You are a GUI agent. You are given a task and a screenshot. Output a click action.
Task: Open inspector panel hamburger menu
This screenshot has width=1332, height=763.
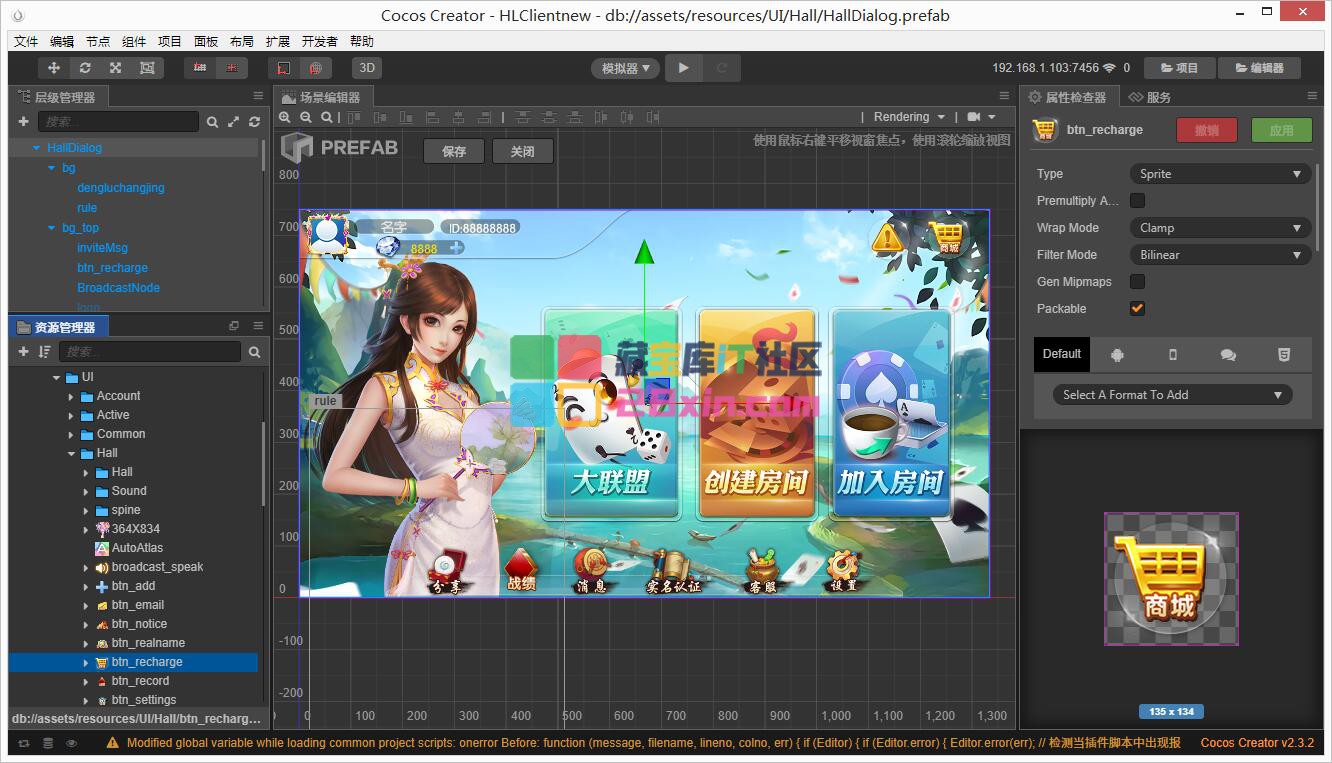pos(1312,96)
